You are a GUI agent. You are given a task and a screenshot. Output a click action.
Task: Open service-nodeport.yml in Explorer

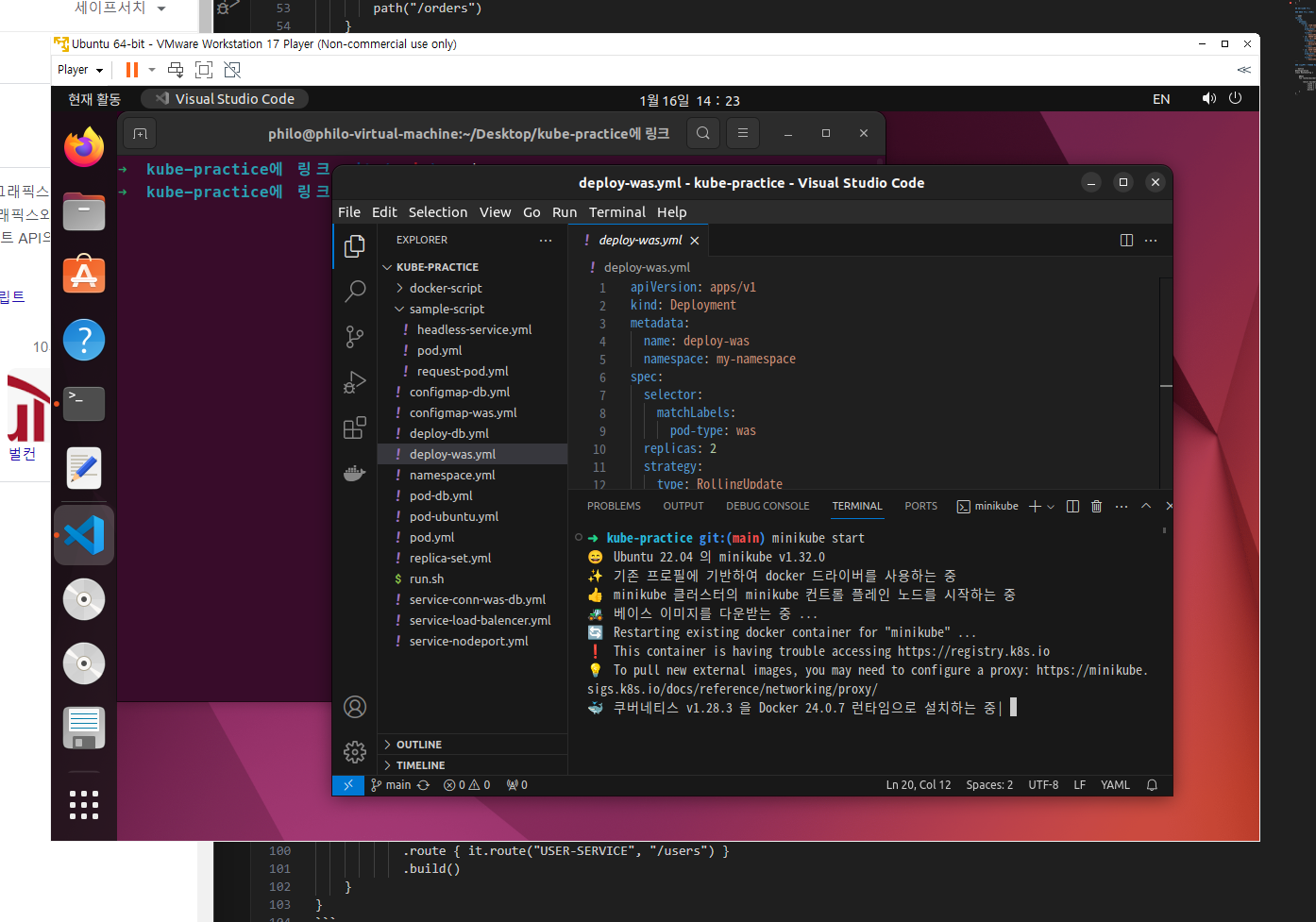(472, 641)
